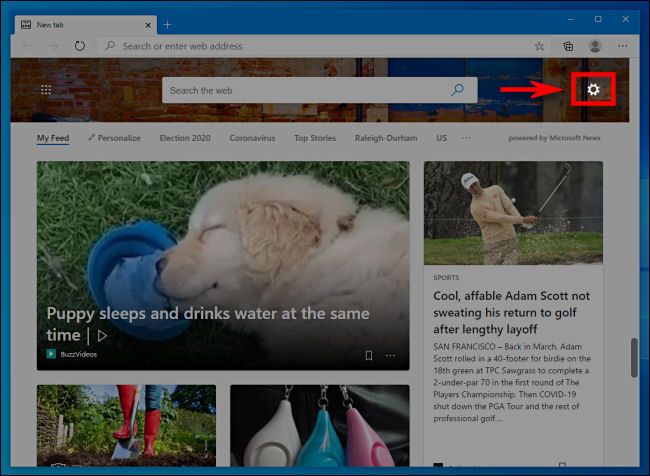Open the red boots gardening story thumbnail
The image size is (650, 476).
coord(126,425)
